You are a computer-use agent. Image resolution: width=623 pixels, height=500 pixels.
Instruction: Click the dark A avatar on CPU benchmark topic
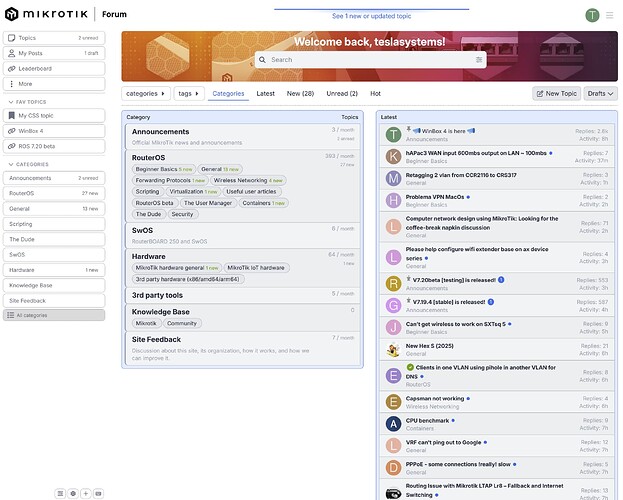click(393, 424)
